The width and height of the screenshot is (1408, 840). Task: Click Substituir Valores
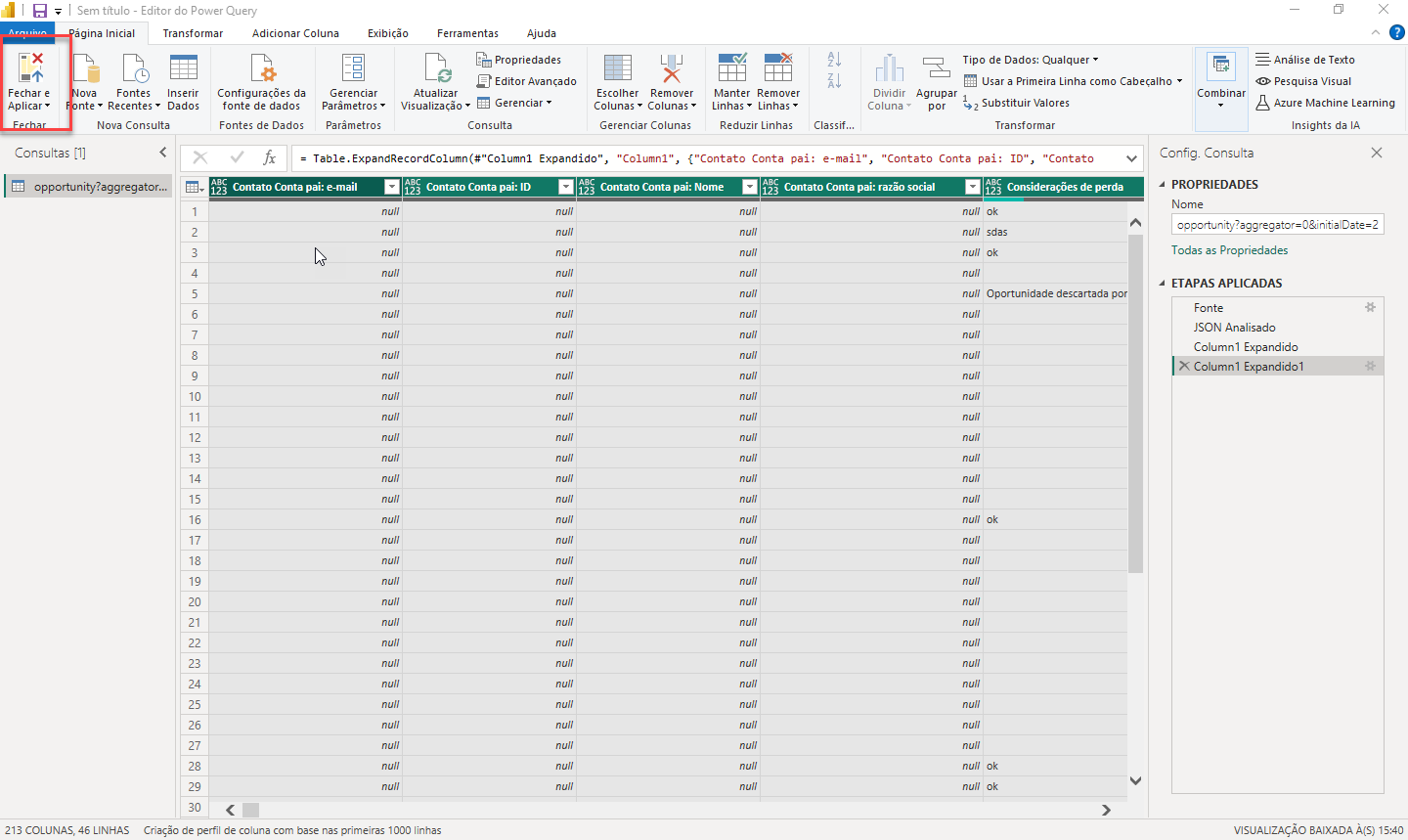(1016, 103)
